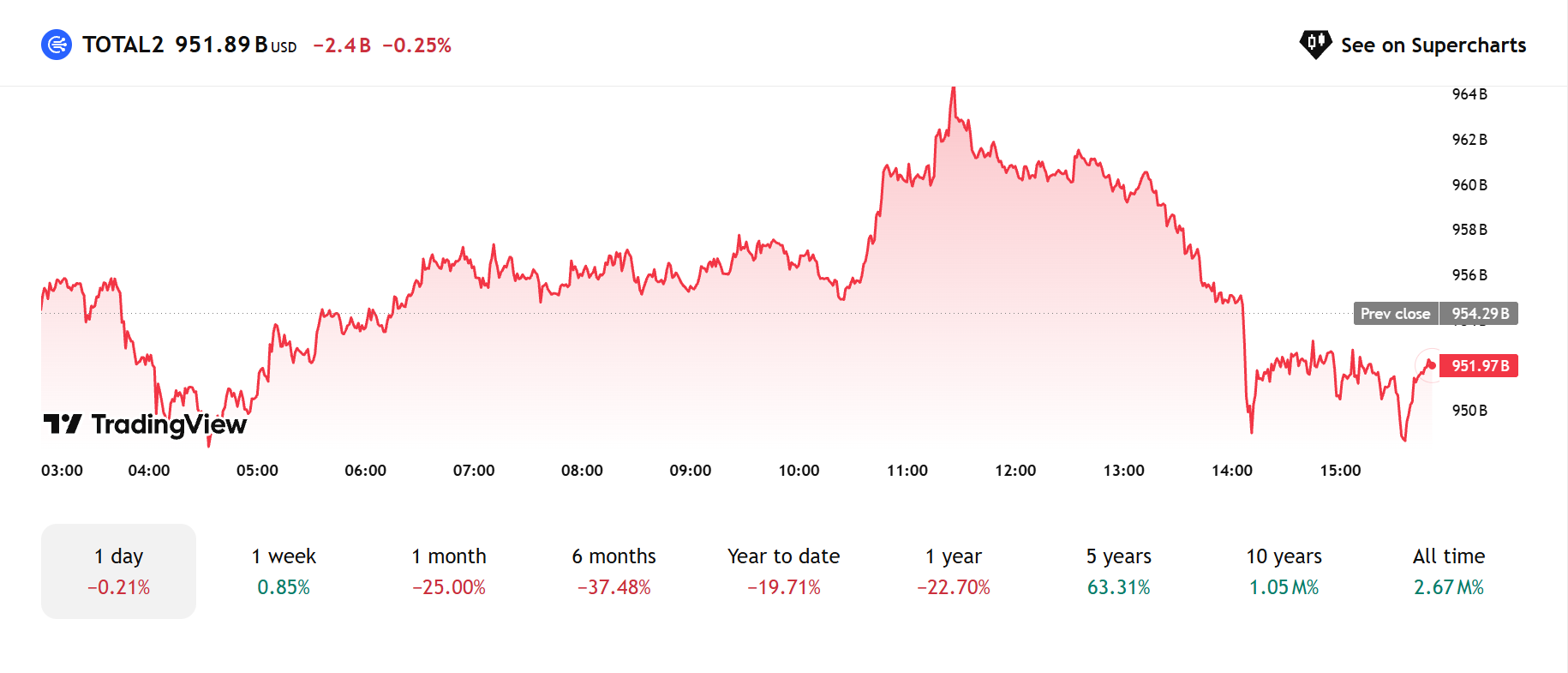The width and height of the screenshot is (1568, 673).
Task: Select the 1 month range tab
Action: (x=449, y=571)
